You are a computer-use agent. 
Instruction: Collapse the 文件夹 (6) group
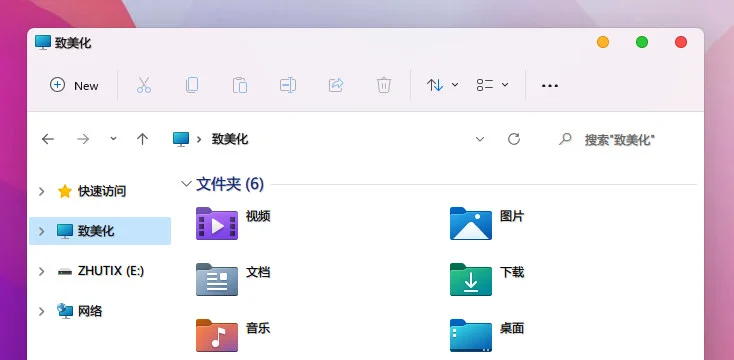point(186,184)
